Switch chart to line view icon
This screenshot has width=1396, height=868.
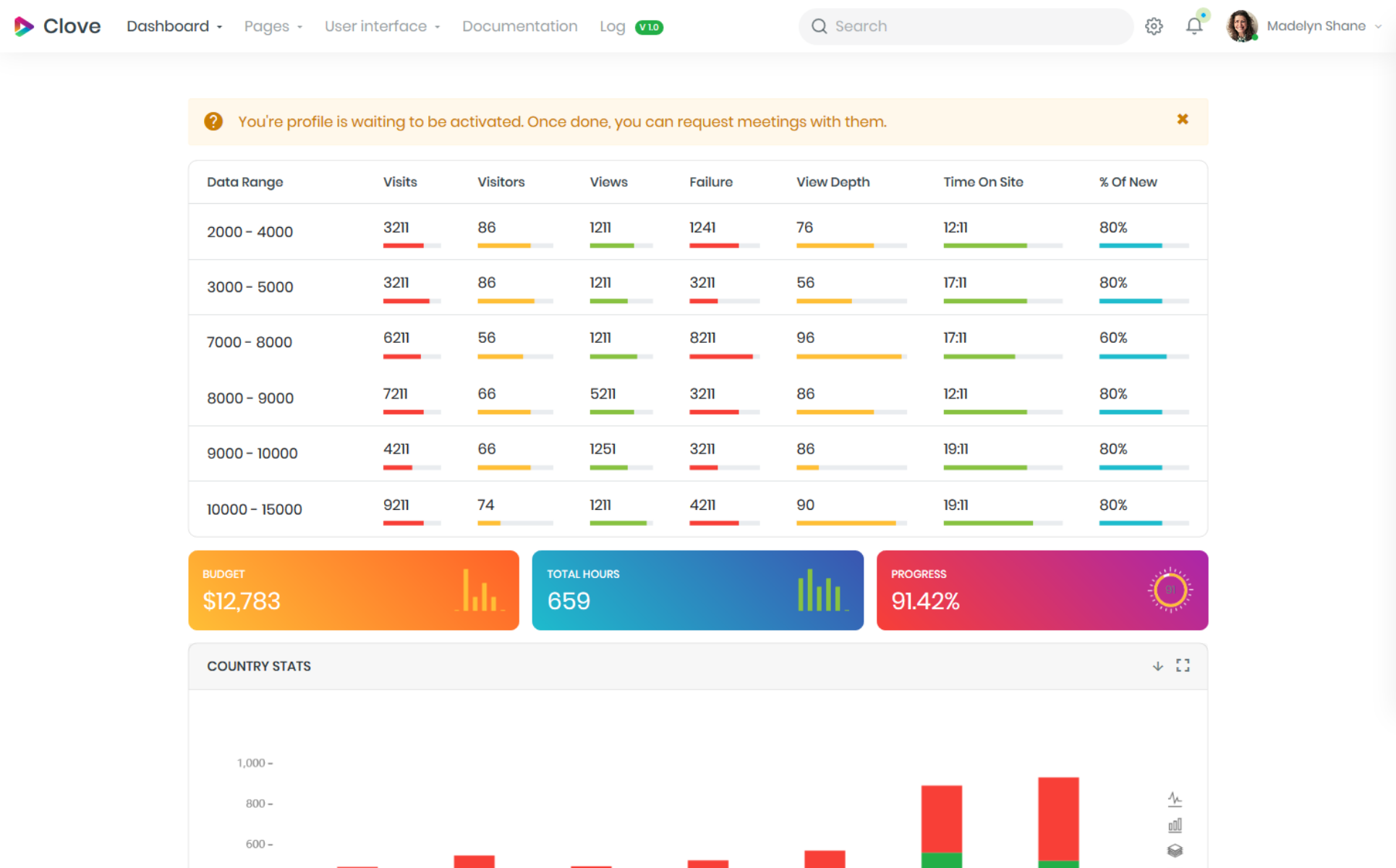pyautogui.click(x=1175, y=799)
